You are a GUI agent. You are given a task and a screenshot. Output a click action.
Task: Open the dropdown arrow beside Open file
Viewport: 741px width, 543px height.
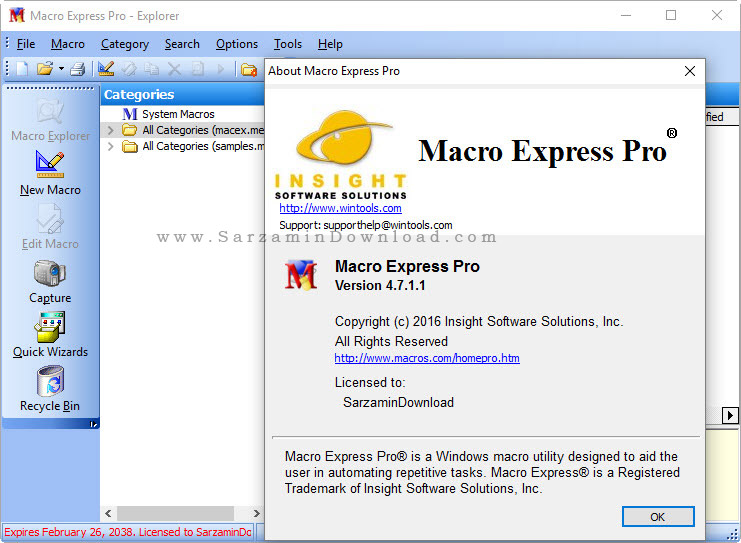point(61,69)
